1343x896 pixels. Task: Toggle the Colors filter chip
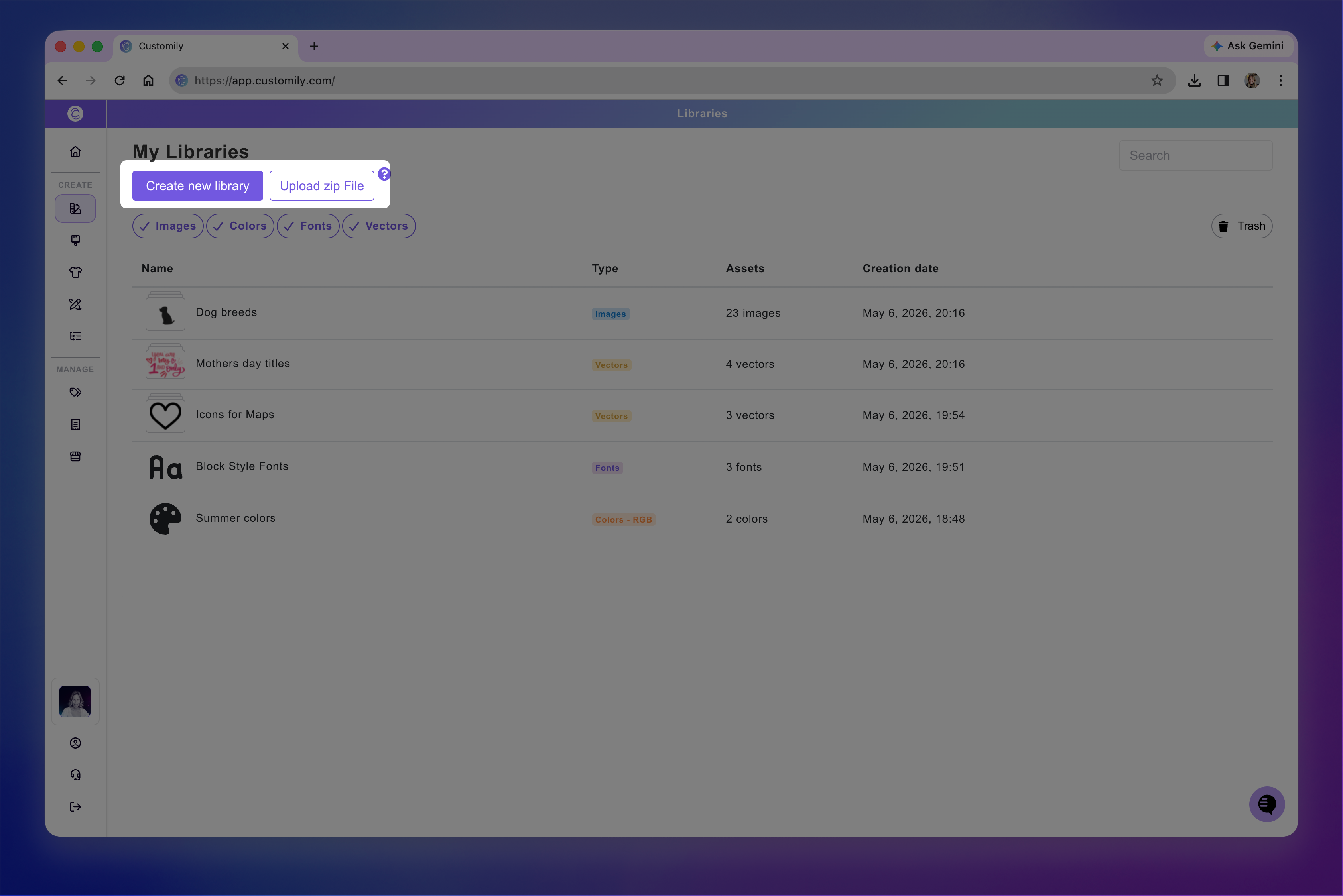click(240, 226)
